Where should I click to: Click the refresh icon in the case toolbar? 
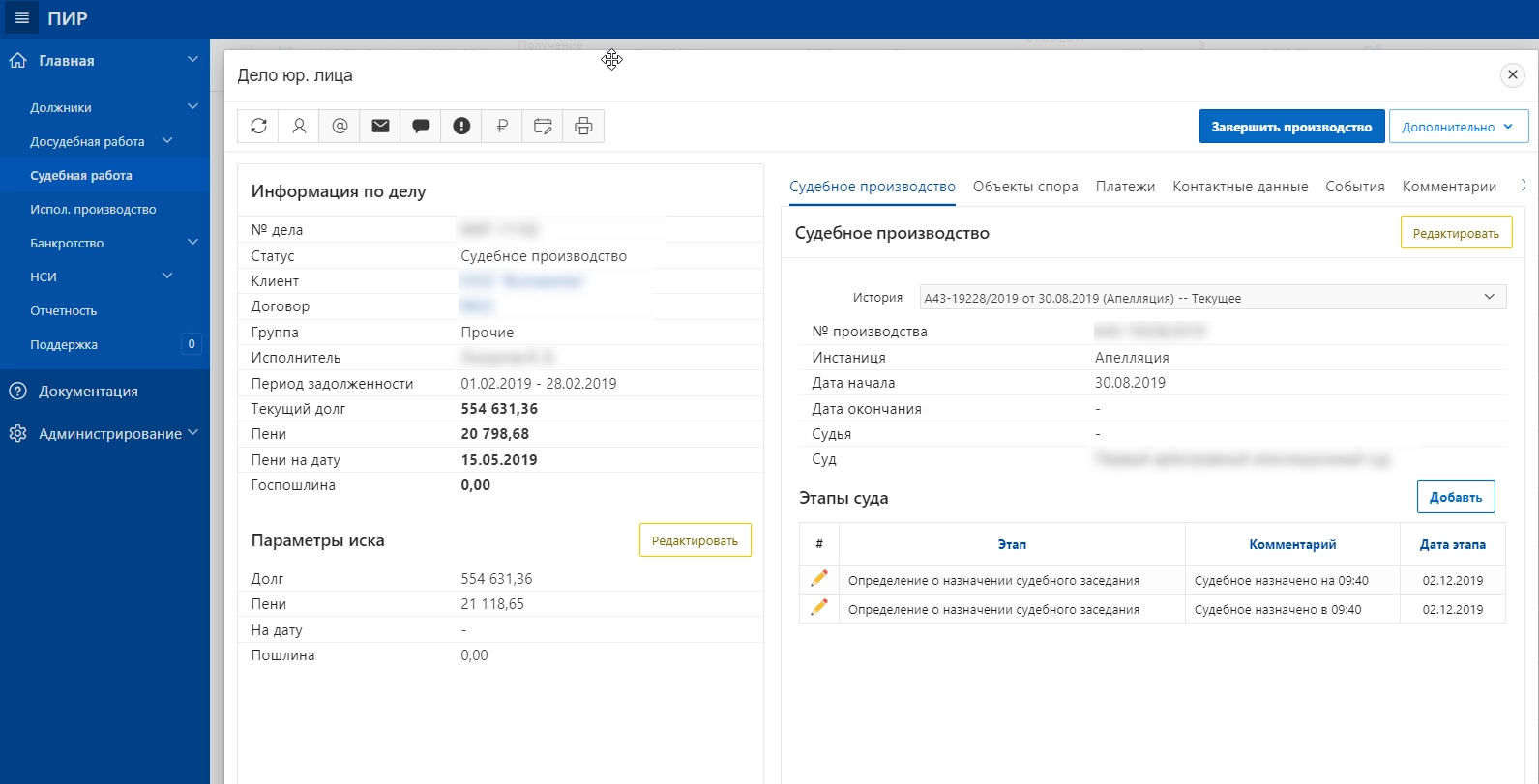click(258, 126)
